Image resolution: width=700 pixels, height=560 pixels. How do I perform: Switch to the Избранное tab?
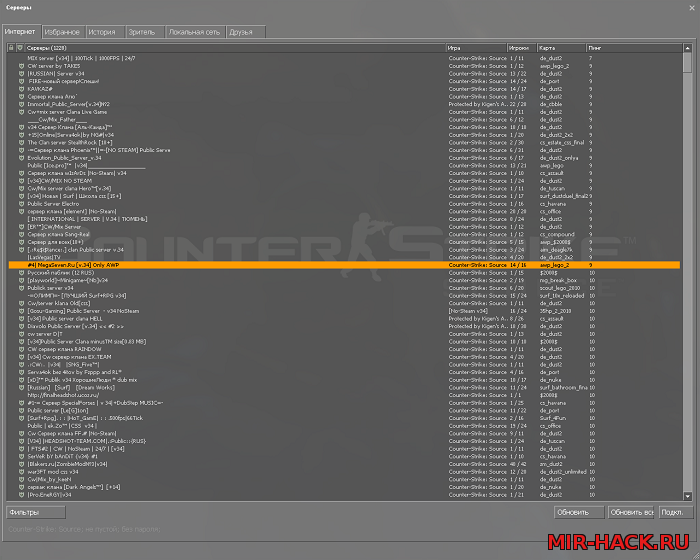[62, 32]
